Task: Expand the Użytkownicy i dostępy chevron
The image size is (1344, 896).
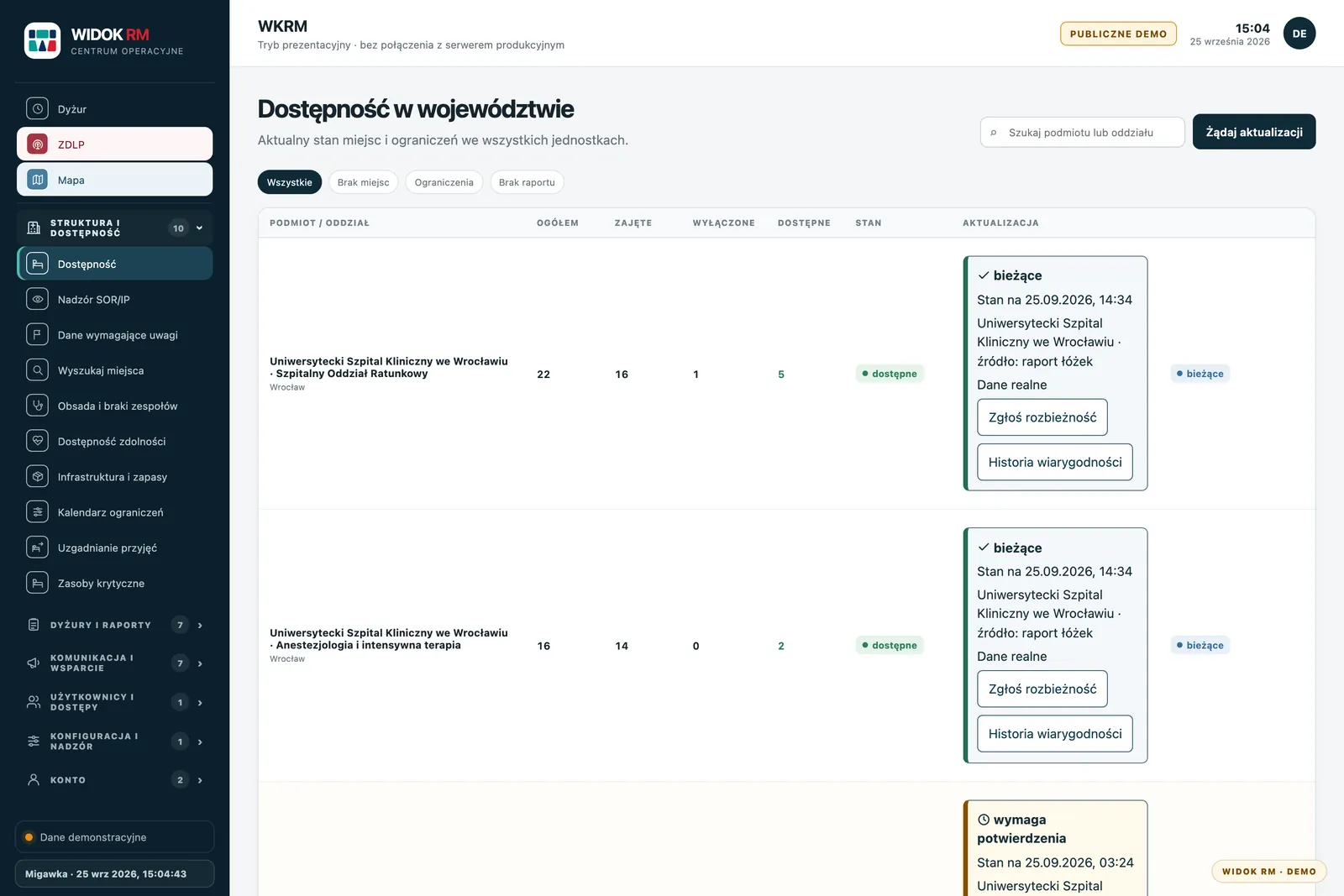Action: pyautogui.click(x=200, y=702)
